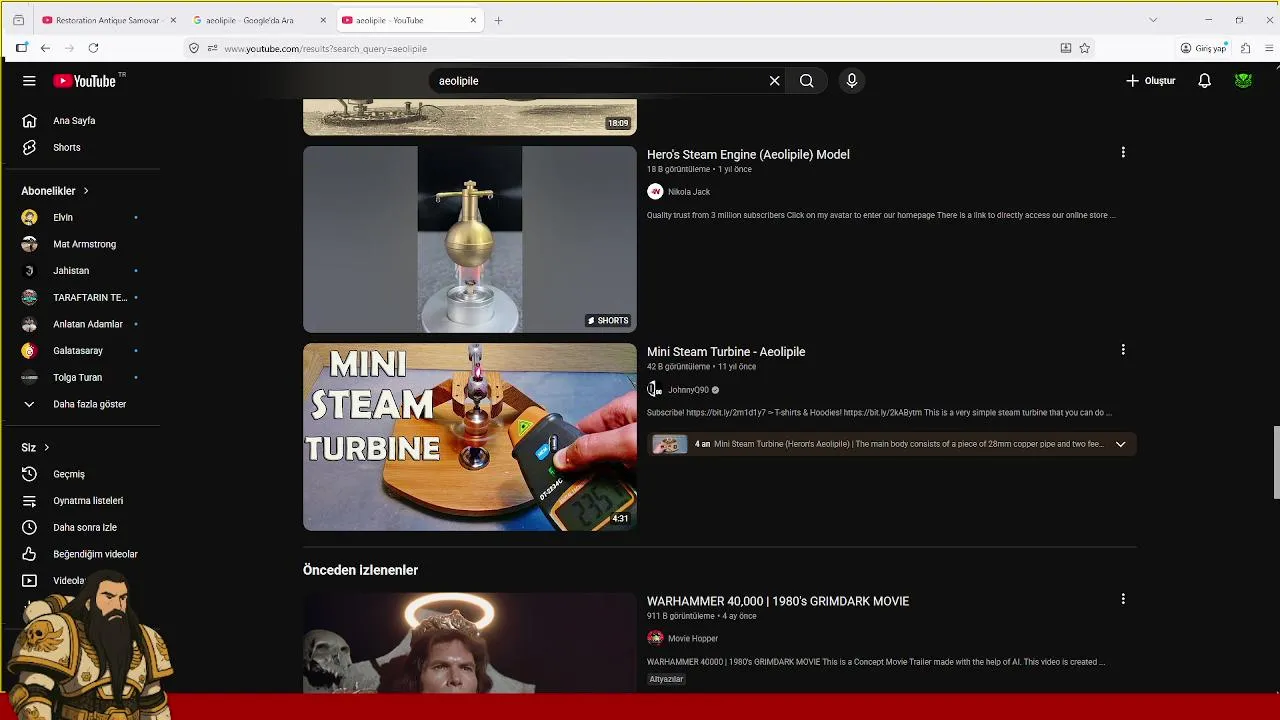Viewport: 1280px width, 720px height.
Task: Open the tab list dropdown arrow
Action: tap(1153, 20)
